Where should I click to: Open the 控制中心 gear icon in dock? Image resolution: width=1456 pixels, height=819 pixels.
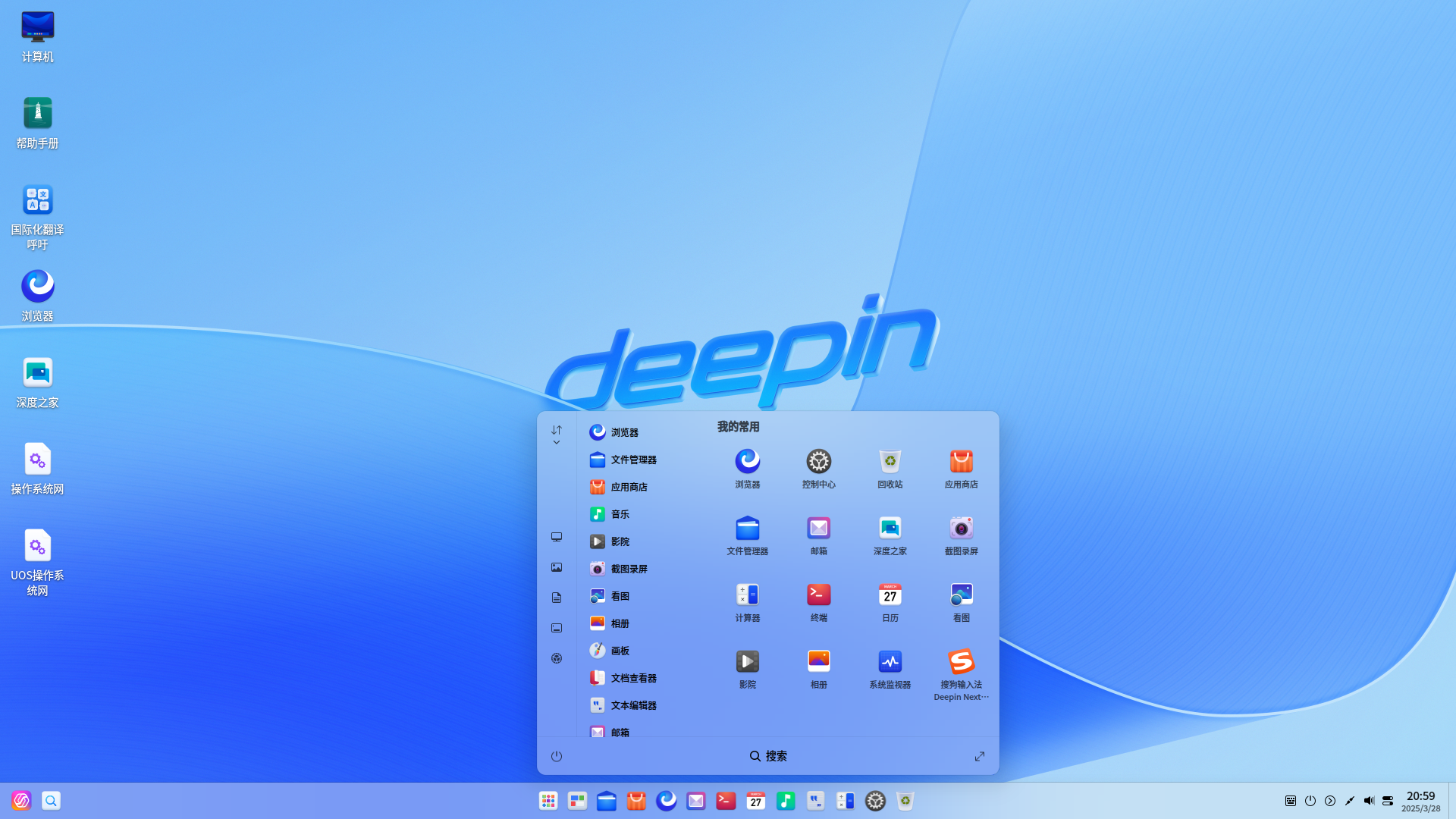coord(875,801)
